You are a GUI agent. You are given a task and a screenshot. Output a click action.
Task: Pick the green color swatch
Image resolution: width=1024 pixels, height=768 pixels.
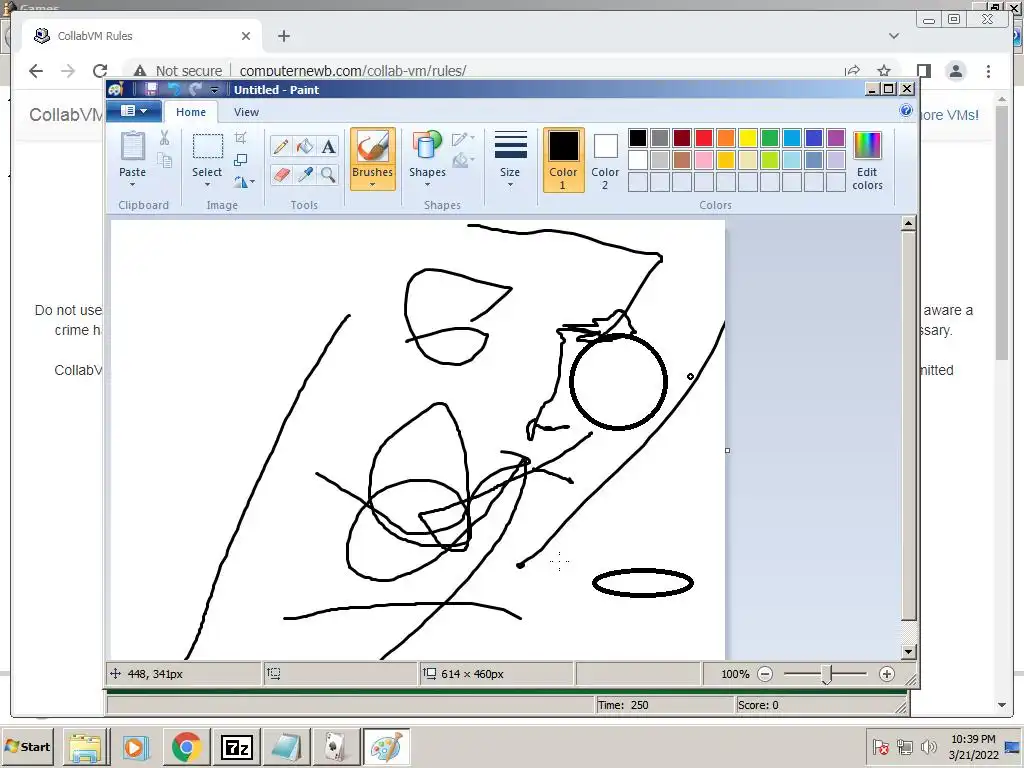click(x=770, y=138)
